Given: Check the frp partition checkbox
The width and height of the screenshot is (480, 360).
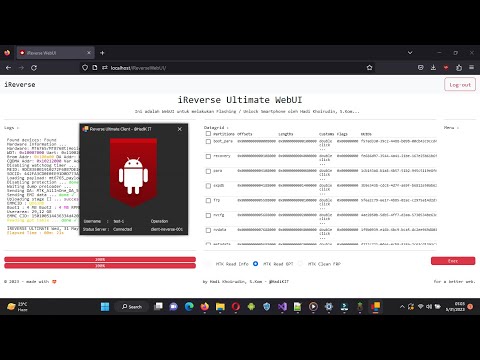Looking at the screenshot, I should 208,200.
